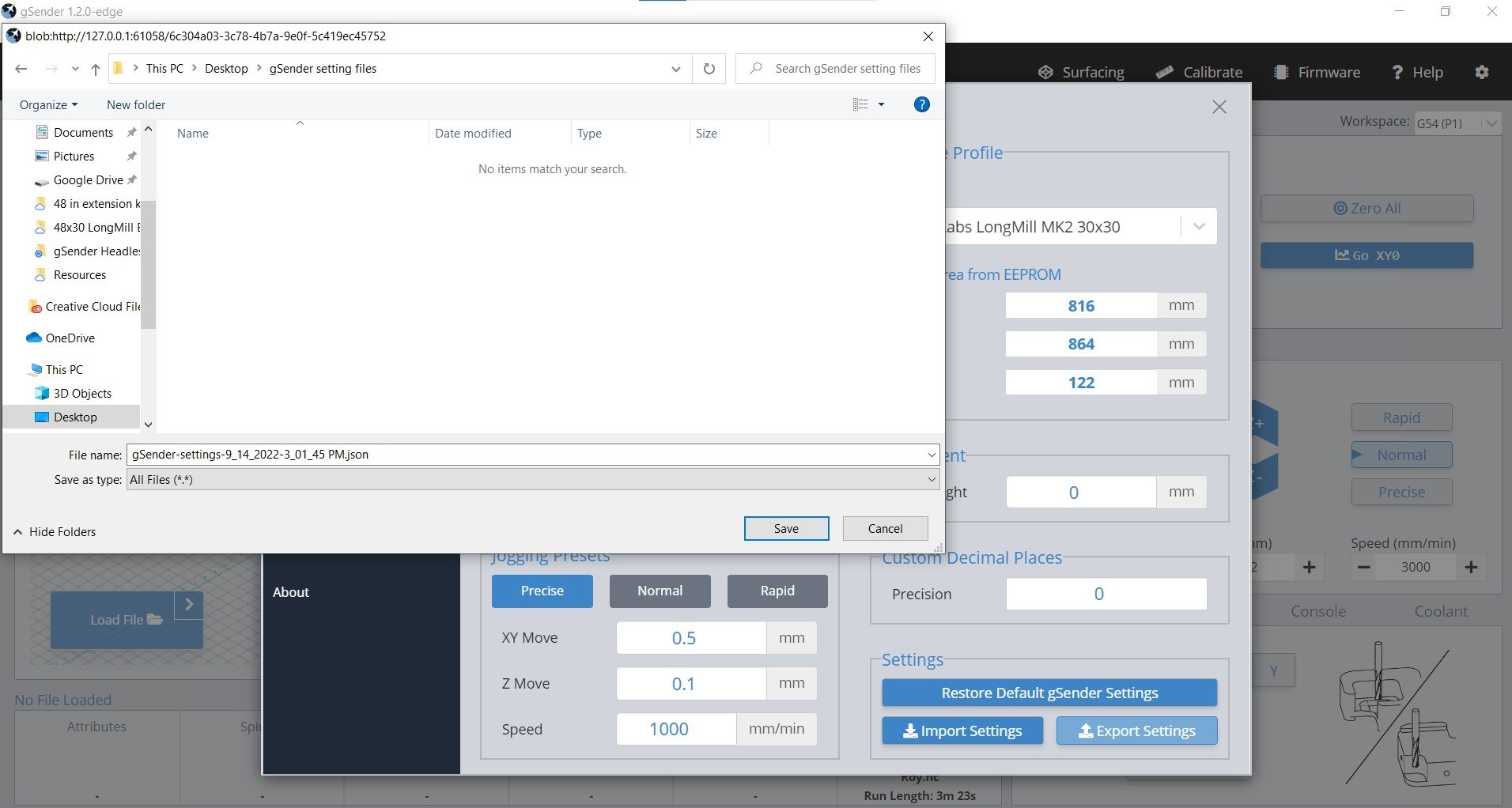Click Export Settings button

tap(1136, 731)
